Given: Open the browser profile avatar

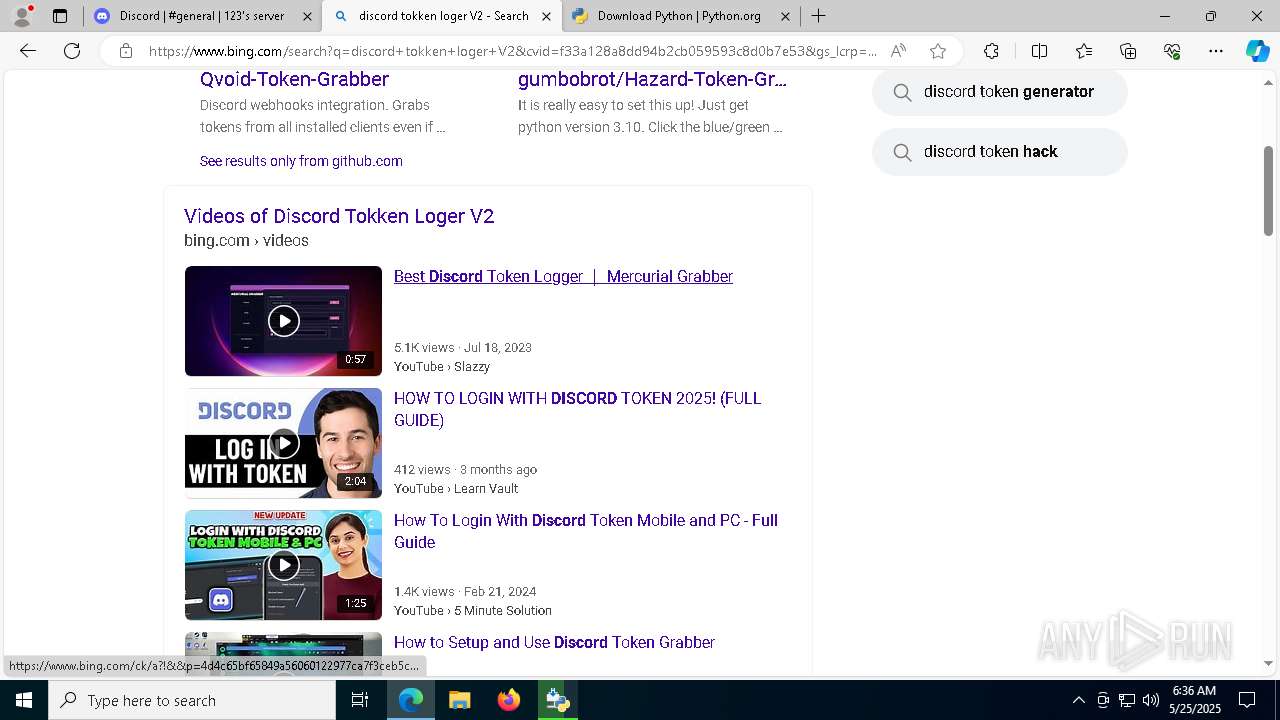Looking at the screenshot, I should click(22, 16).
